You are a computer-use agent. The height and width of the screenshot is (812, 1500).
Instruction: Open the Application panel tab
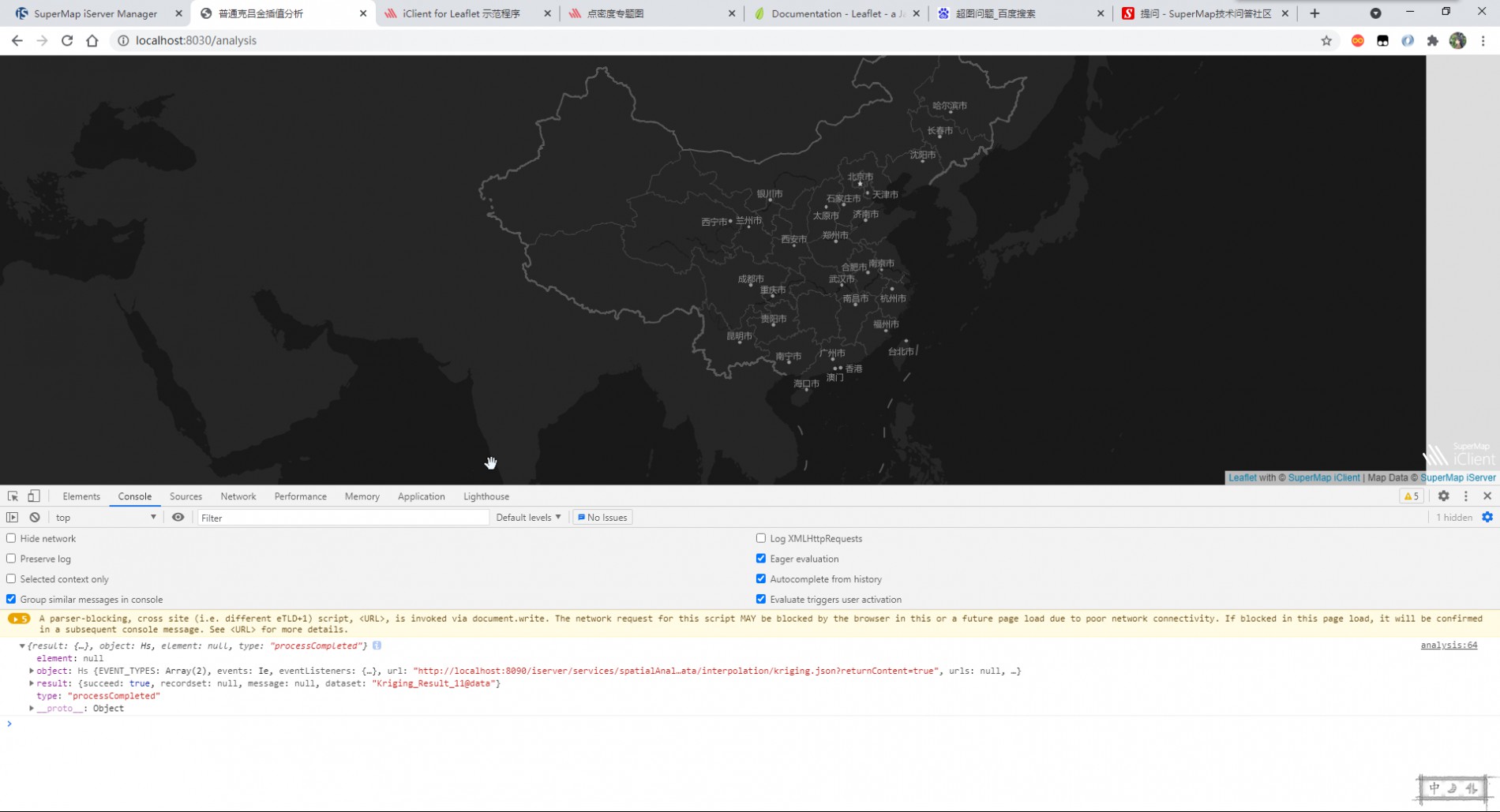[x=421, y=496]
